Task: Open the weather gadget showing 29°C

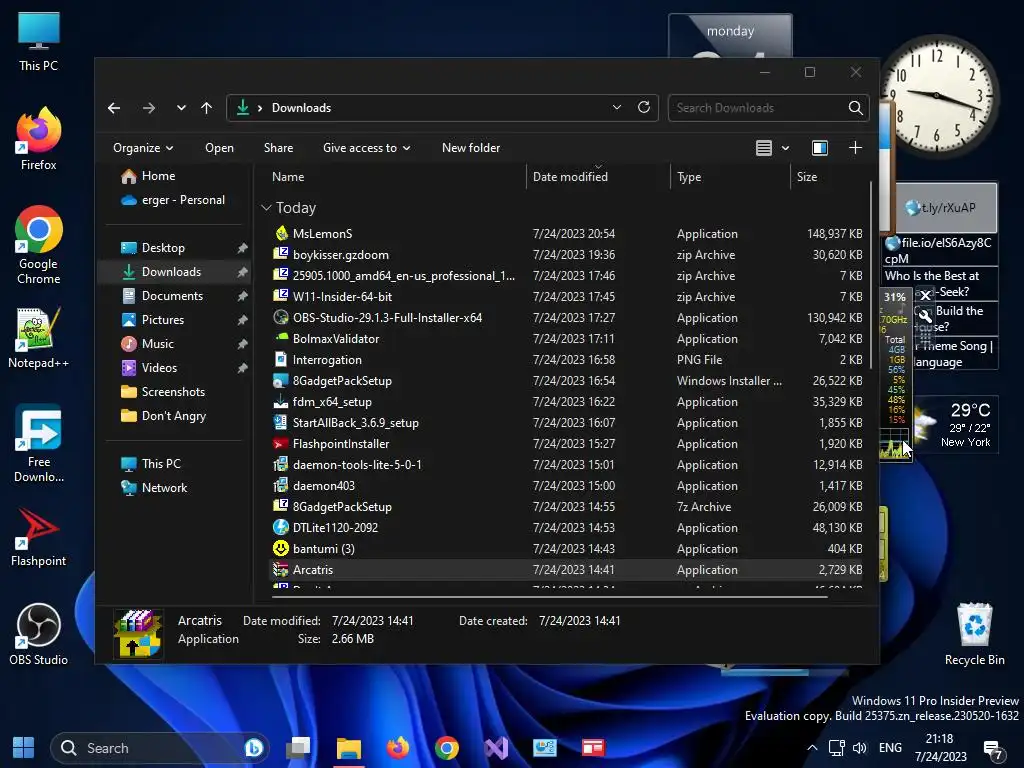Action: 957,424
